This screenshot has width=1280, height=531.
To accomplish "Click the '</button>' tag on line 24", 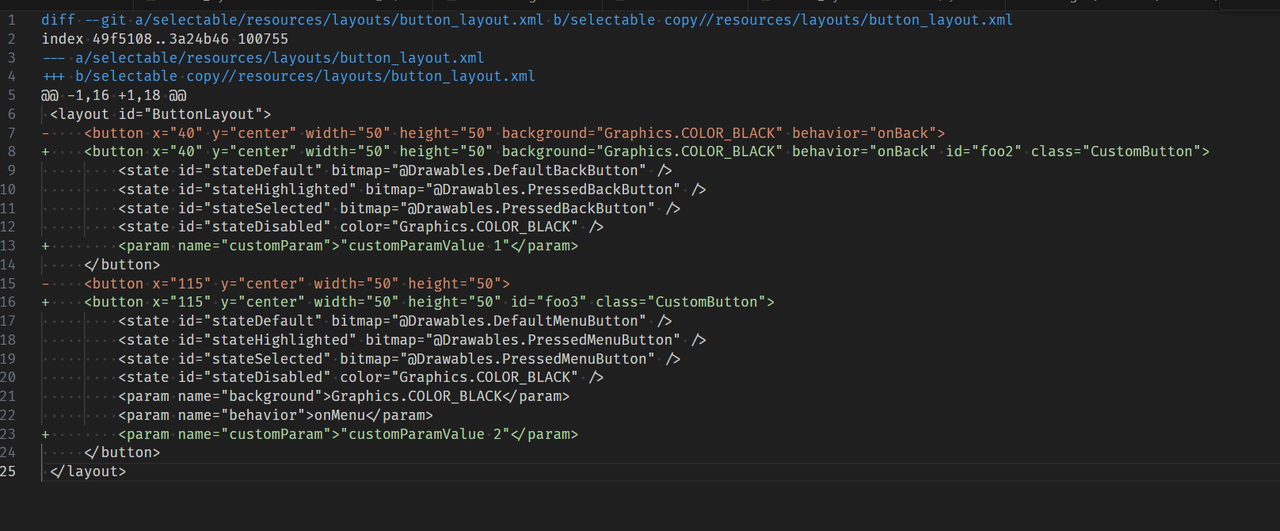I will pos(122,452).
